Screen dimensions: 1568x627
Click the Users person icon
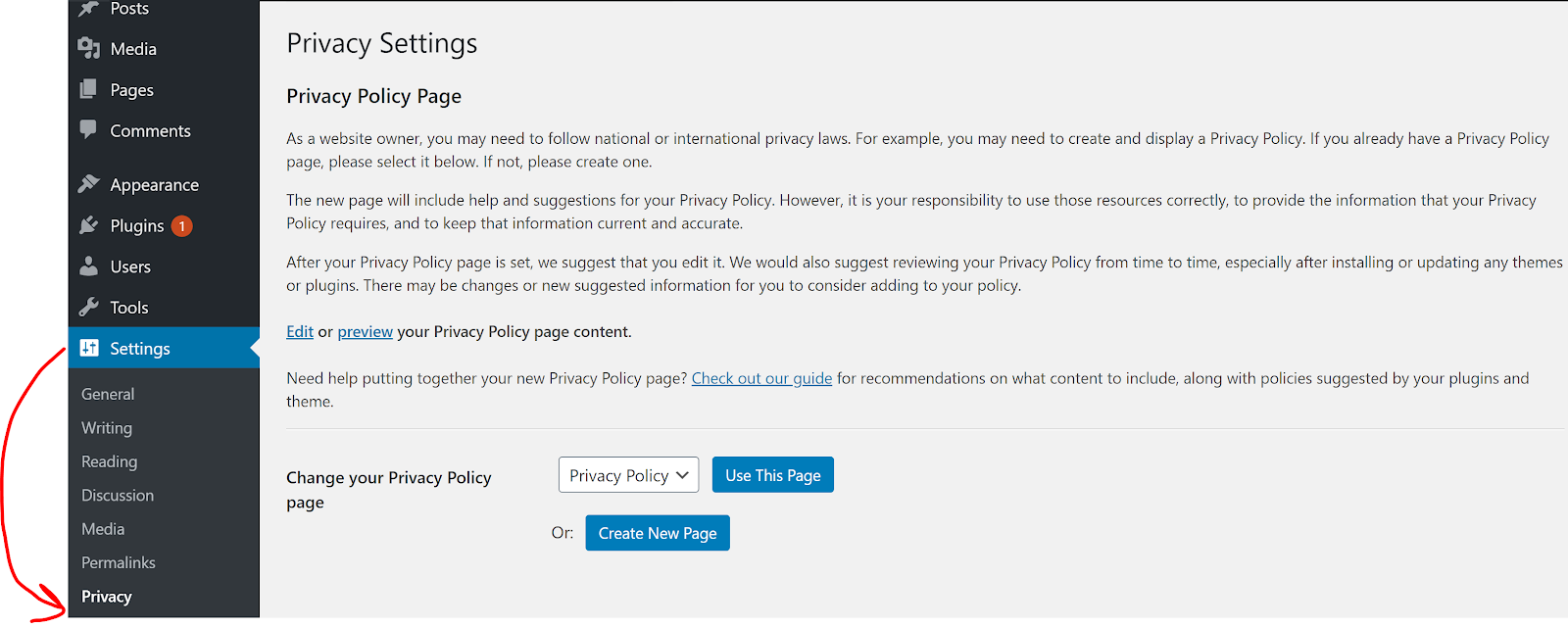89,265
